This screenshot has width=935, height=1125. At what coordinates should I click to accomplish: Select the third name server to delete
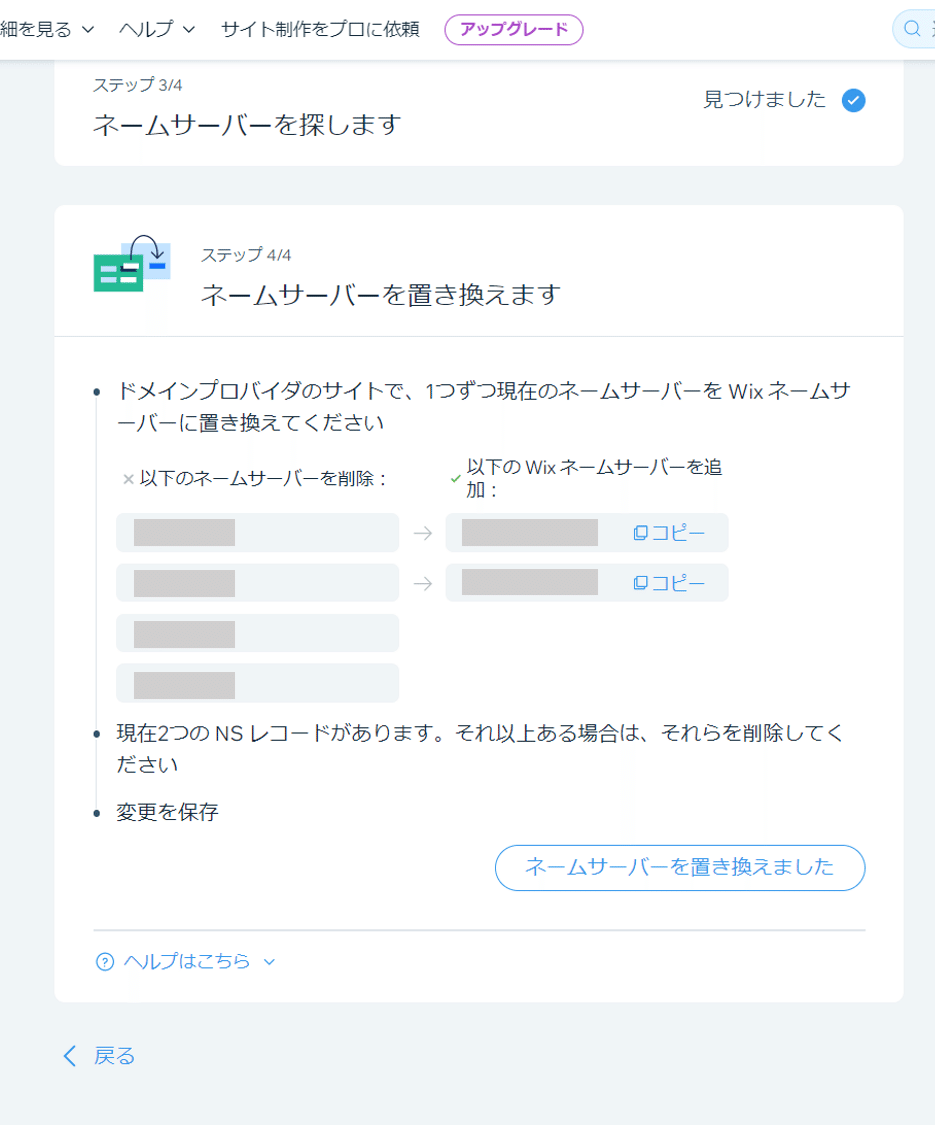[x=258, y=634]
